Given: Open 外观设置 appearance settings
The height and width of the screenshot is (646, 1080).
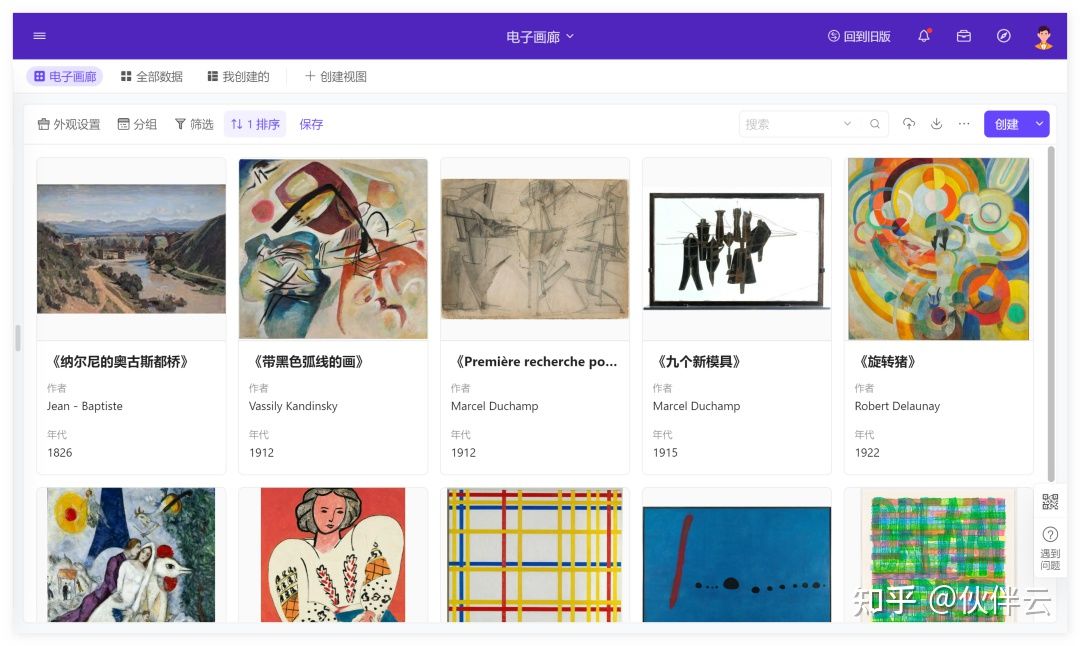Looking at the screenshot, I should (69, 124).
